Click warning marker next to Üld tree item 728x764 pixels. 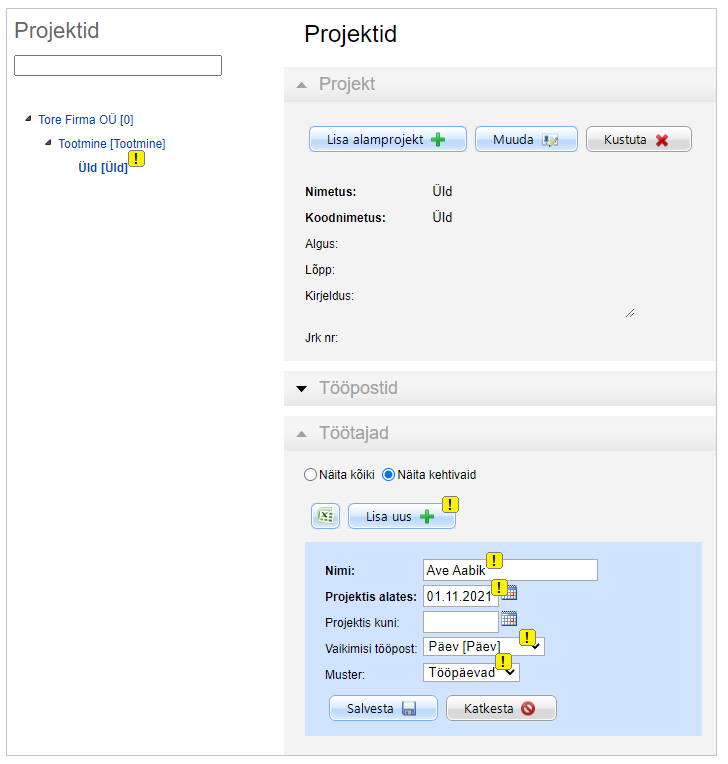[137, 159]
